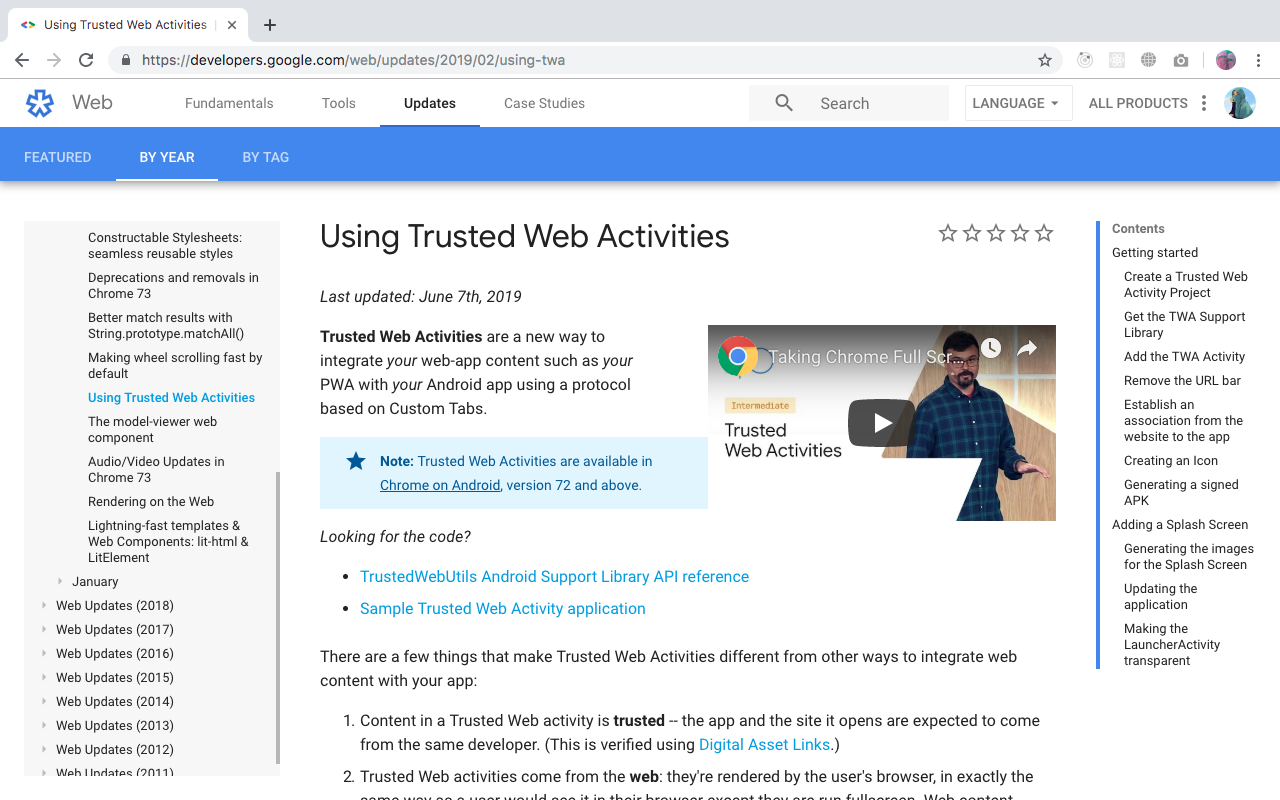
Task: Open TrustedWebUtils Android Support Library API reference
Action: 554,576
